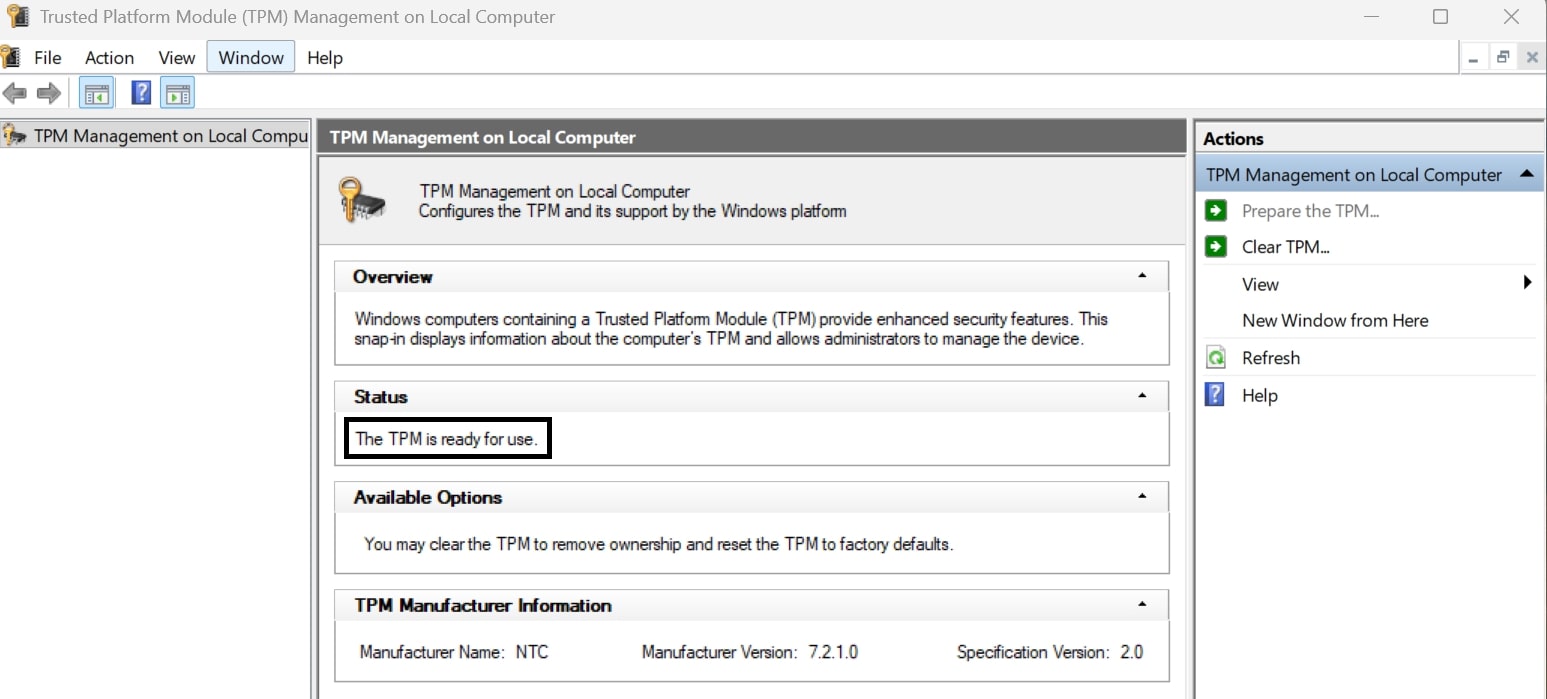The width and height of the screenshot is (1547, 699).
Task: Restore the inner console window
Action: 1502,58
